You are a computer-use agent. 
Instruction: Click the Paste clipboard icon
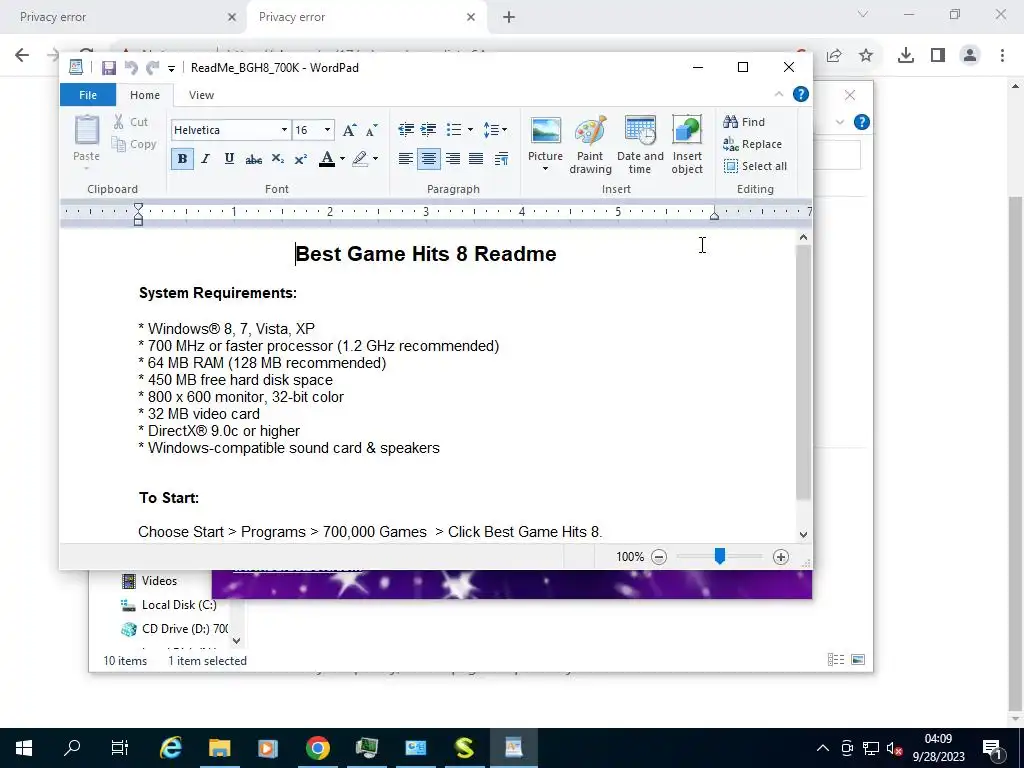pos(86,131)
